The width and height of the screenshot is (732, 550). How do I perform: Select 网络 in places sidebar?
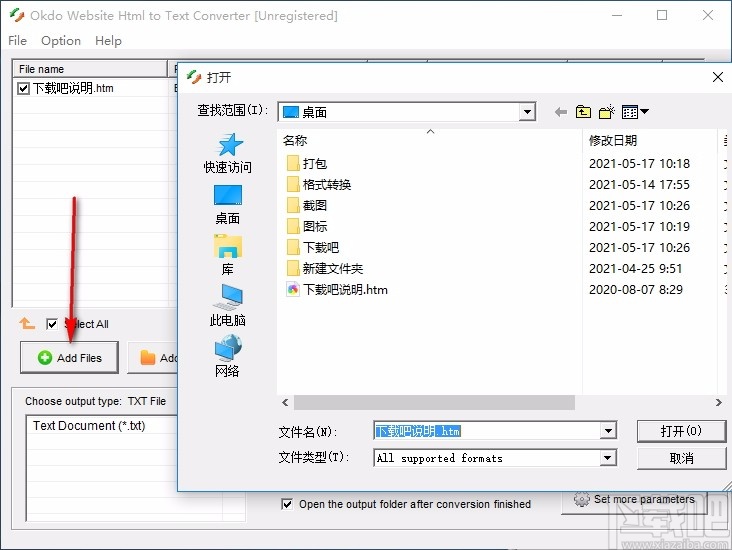point(228,357)
